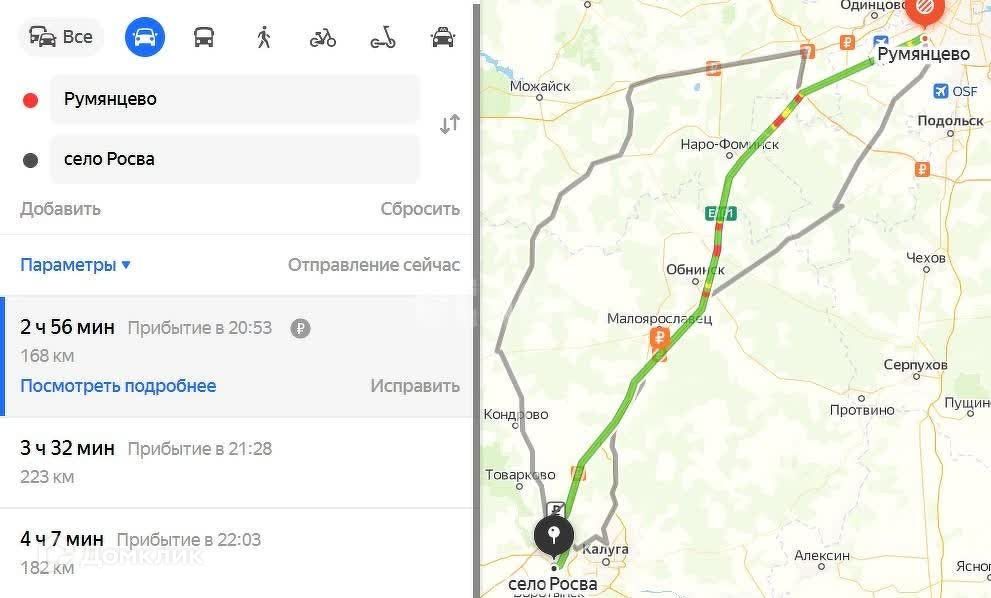This screenshot has width=991, height=598.
Task: Select the car transport mode icon
Action: [x=145, y=38]
